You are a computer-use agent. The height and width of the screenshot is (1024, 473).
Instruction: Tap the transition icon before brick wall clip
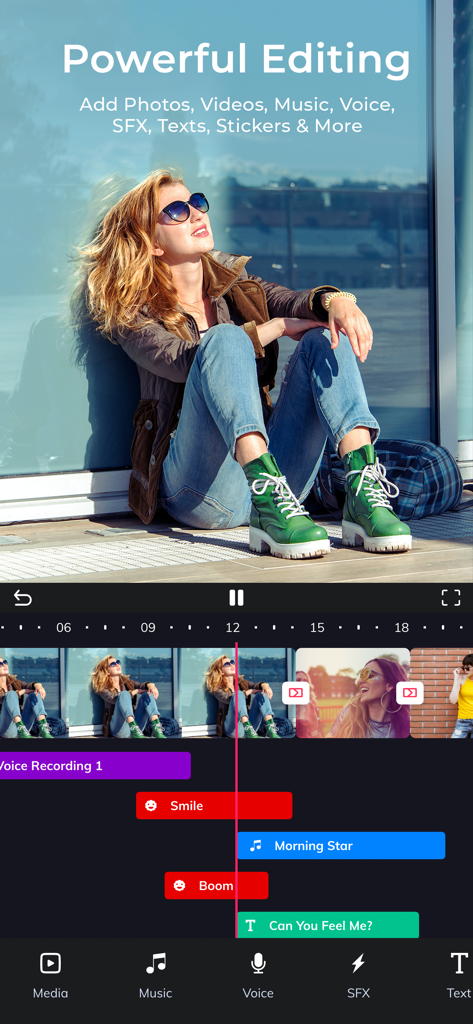click(410, 692)
